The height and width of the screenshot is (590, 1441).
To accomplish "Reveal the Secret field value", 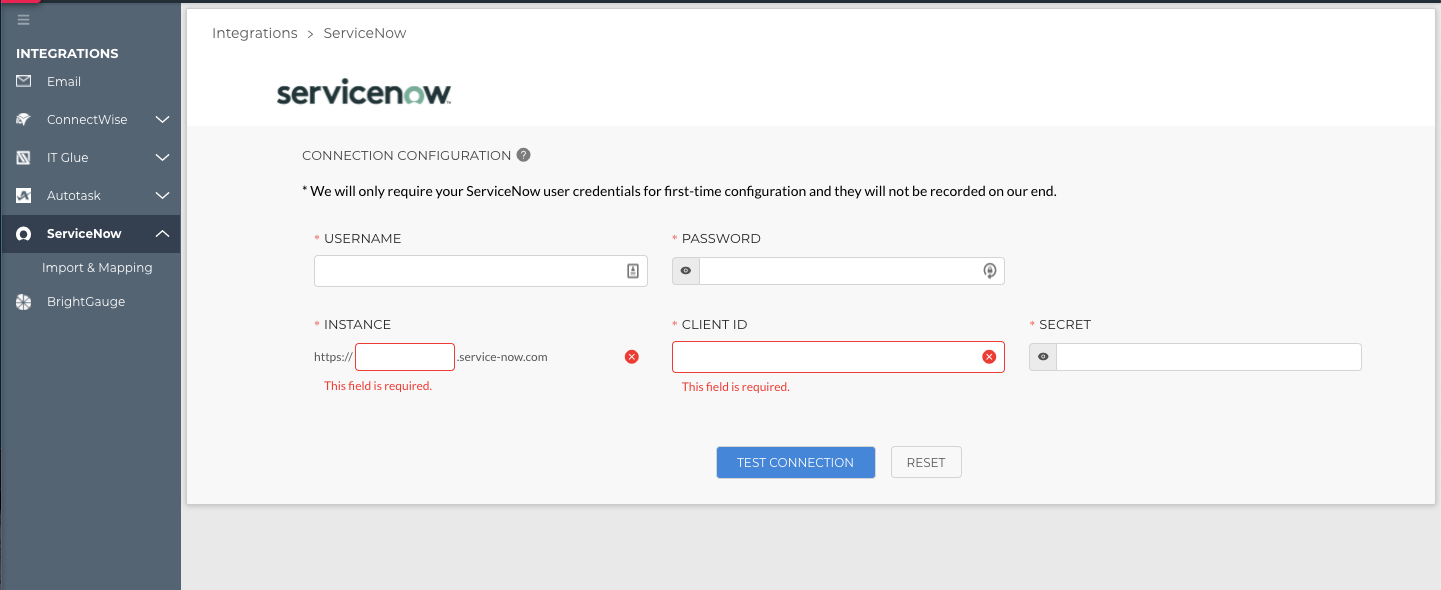I will click(x=1043, y=357).
